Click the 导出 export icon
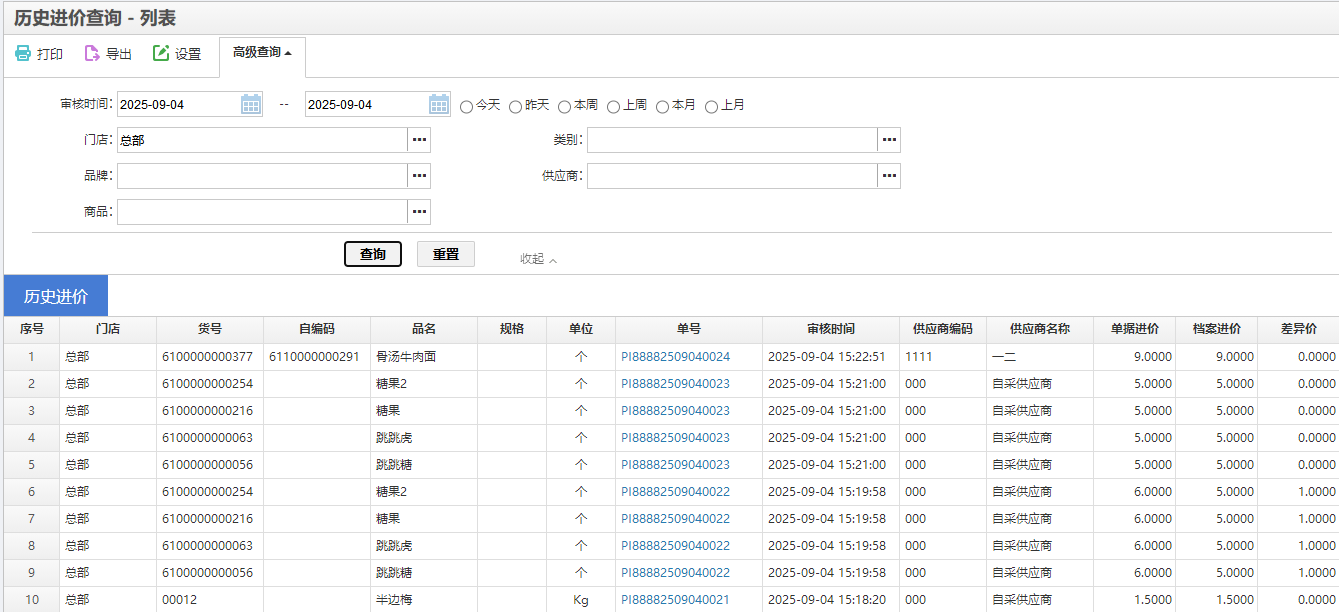 pyautogui.click(x=92, y=54)
